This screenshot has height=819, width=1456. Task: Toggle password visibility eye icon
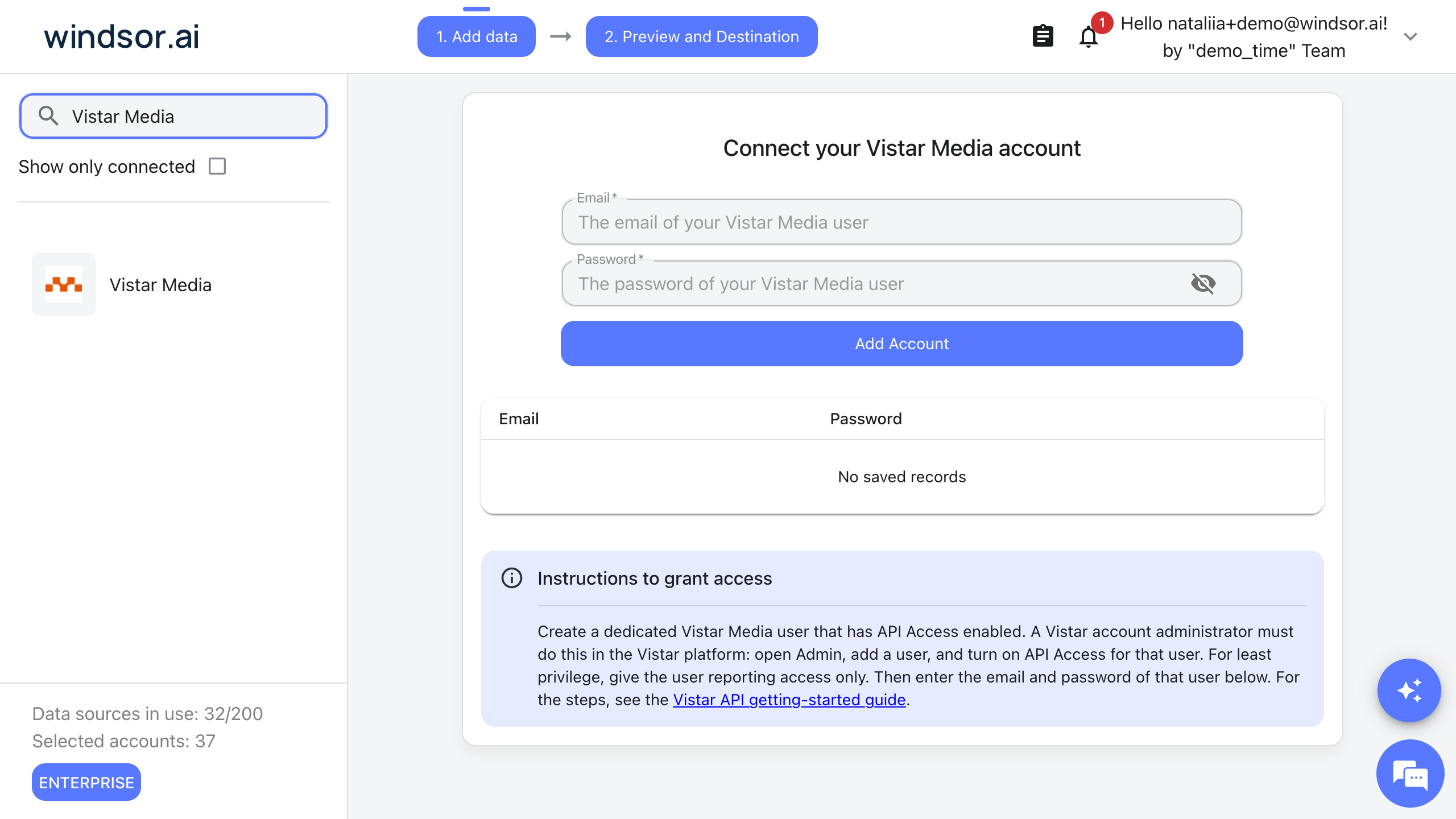[x=1203, y=283]
